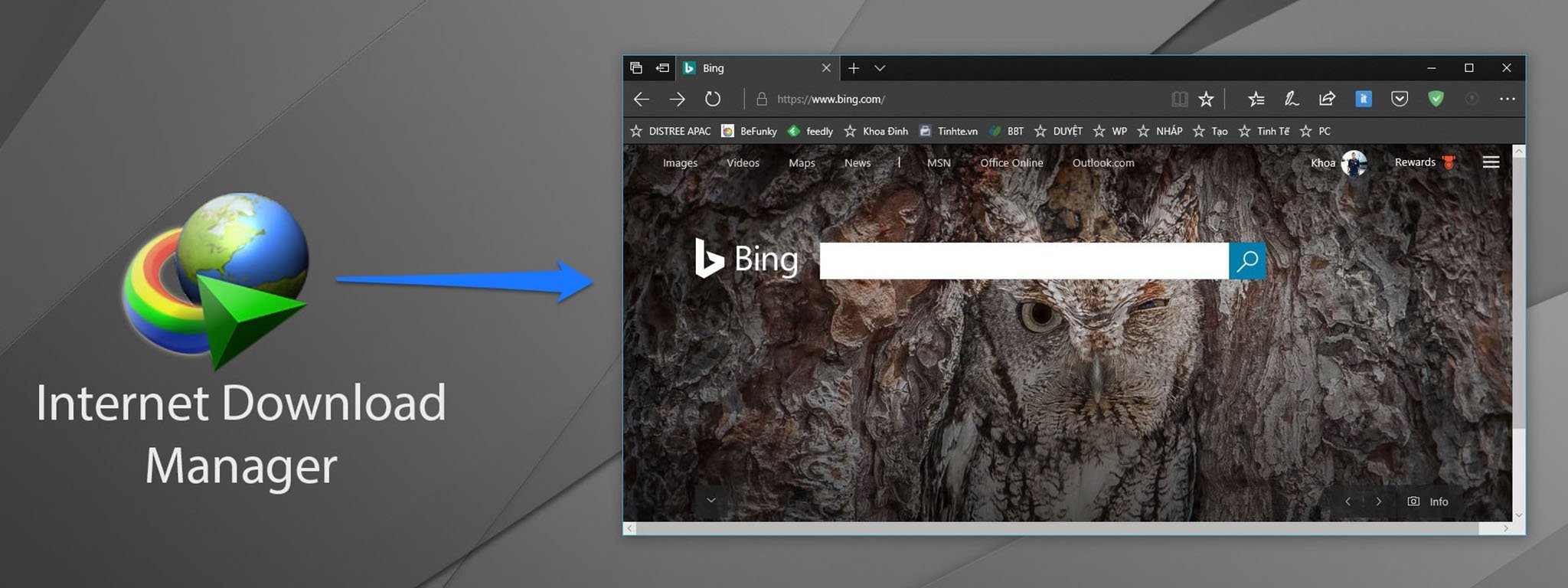This screenshot has height=588, width=1568.
Task: Open the Hub favorites list
Action: point(1256,99)
